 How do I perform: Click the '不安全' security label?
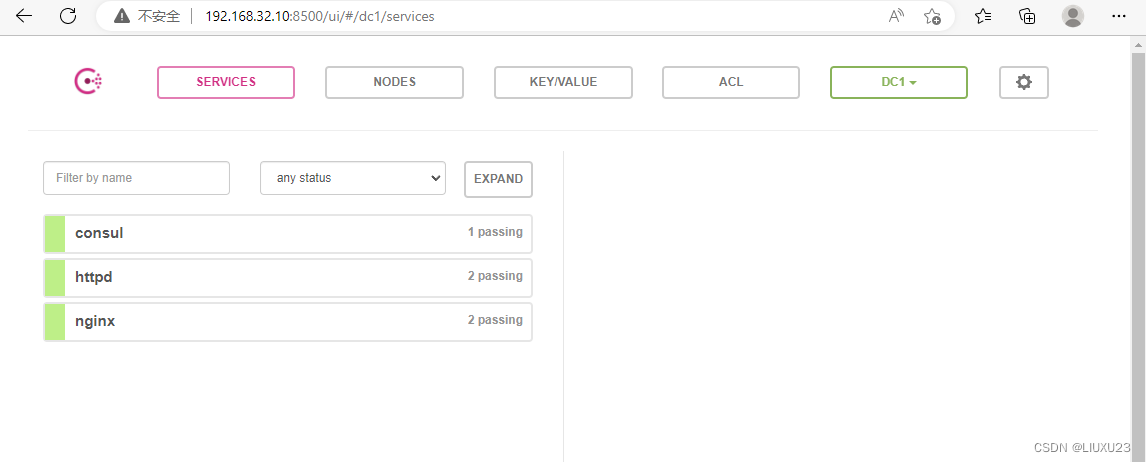tap(159, 16)
